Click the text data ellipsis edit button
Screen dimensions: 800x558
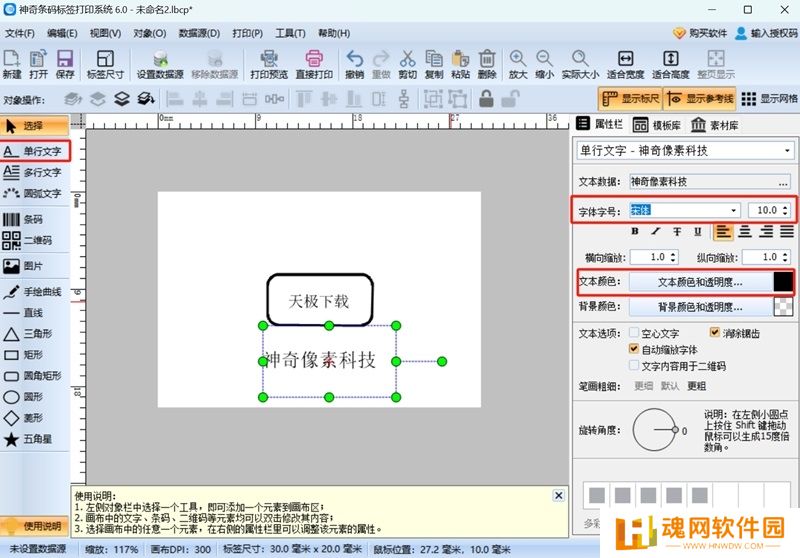point(783,182)
